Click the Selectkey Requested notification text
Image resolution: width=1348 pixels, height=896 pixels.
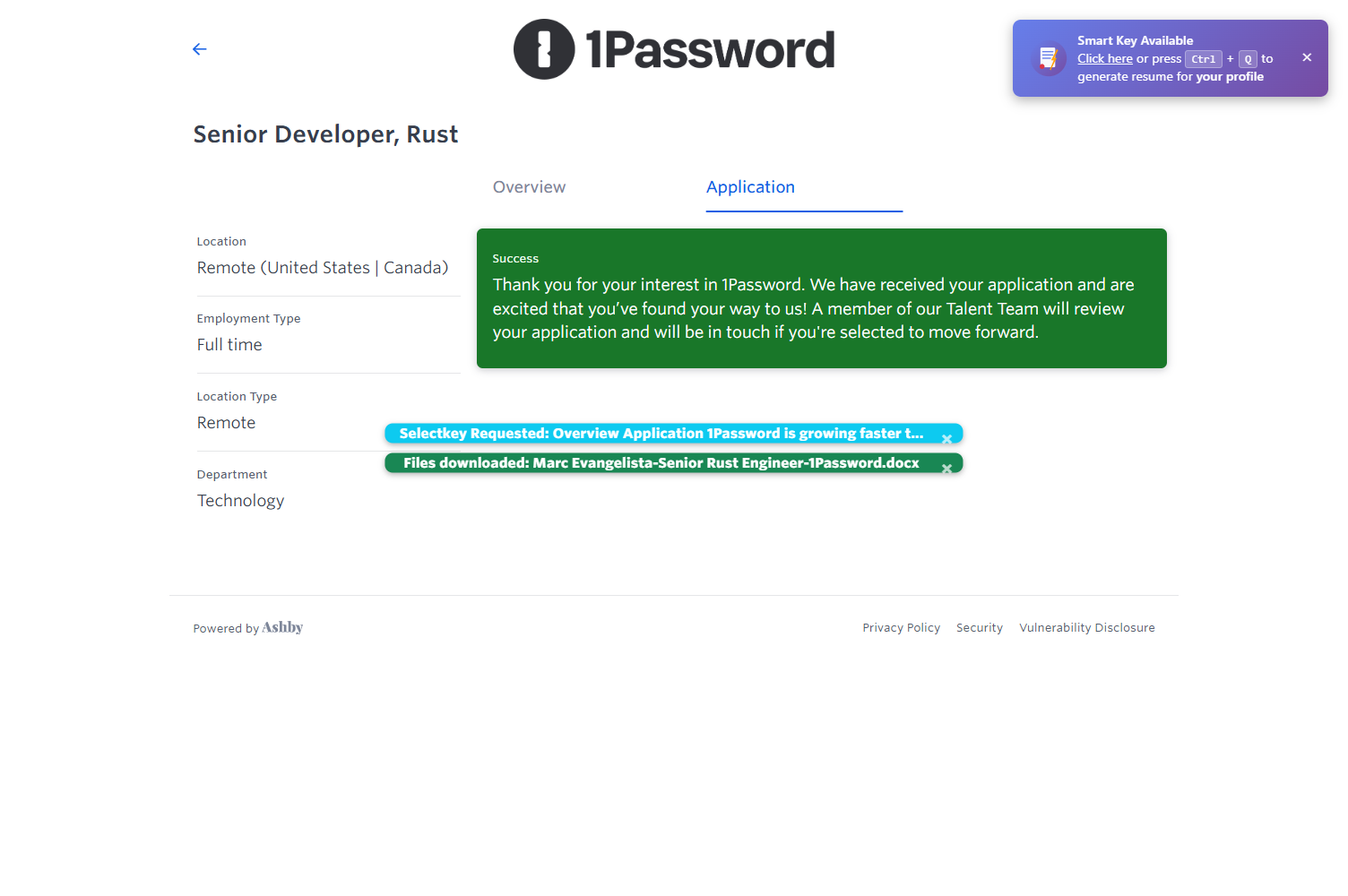(x=661, y=434)
